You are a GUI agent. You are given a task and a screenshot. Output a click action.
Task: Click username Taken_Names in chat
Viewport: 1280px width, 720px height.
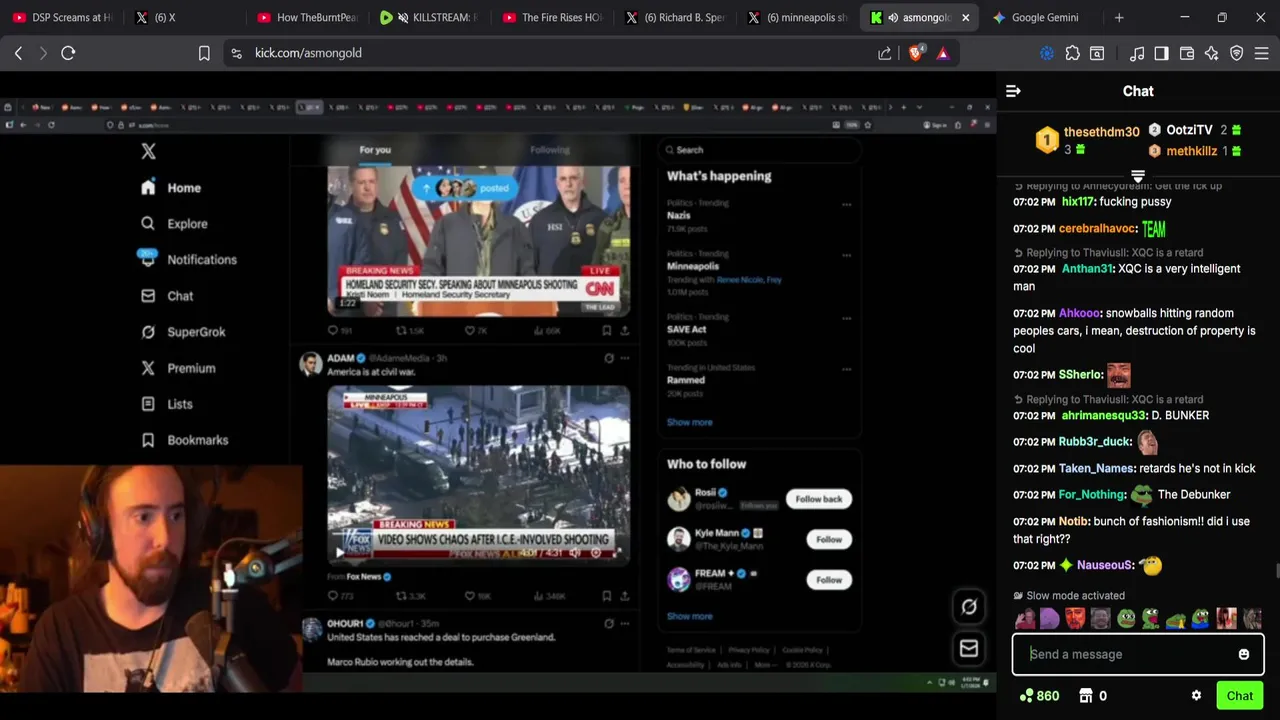pyautogui.click(x=1097, y=469)
